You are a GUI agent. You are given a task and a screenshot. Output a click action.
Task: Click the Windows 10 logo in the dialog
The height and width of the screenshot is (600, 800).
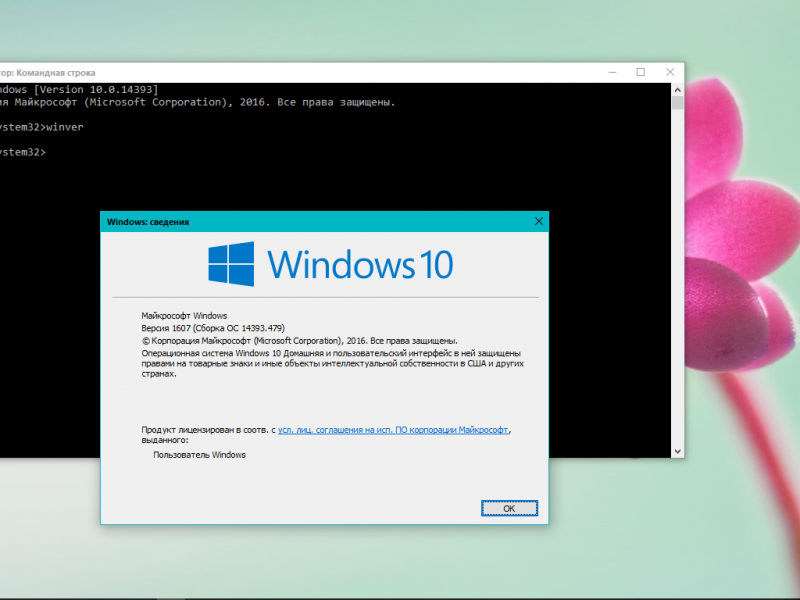coord(331,264)
